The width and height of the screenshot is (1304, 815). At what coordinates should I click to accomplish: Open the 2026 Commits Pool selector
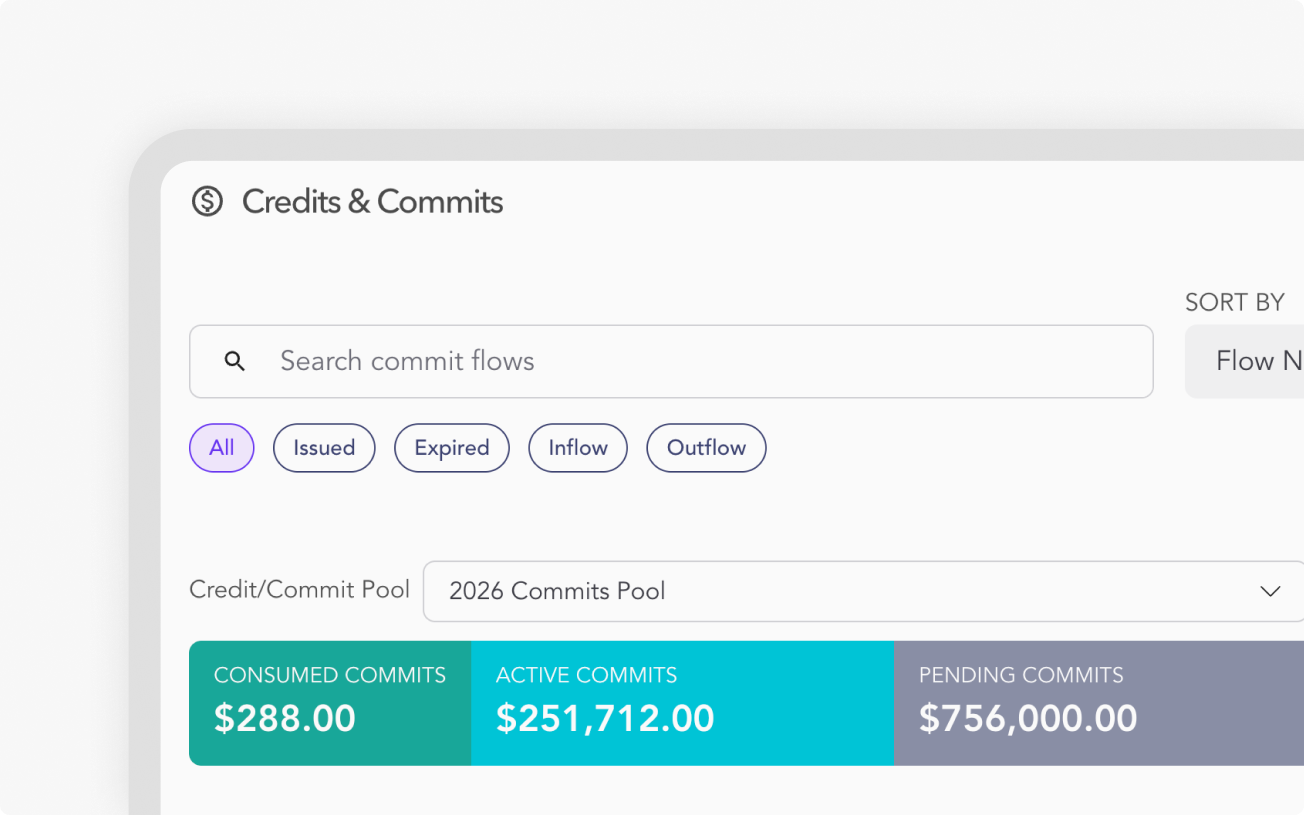click(x=840, y=591)
